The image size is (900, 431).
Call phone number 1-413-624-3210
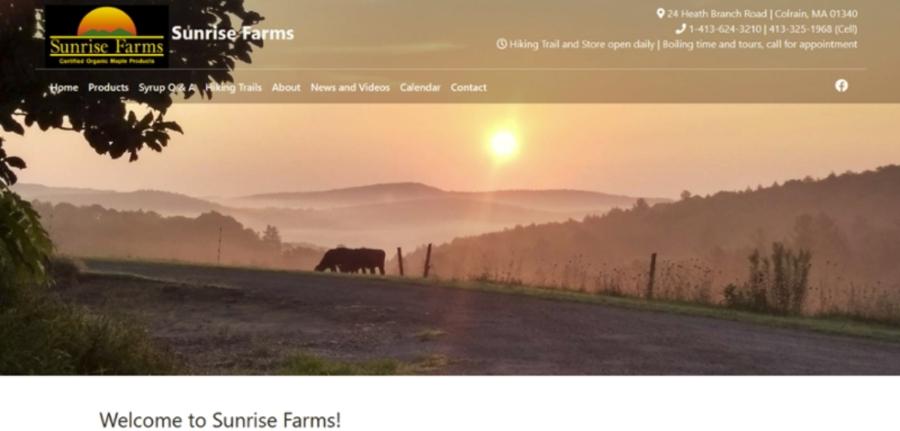pyautogui.click(x=725, y=29)
